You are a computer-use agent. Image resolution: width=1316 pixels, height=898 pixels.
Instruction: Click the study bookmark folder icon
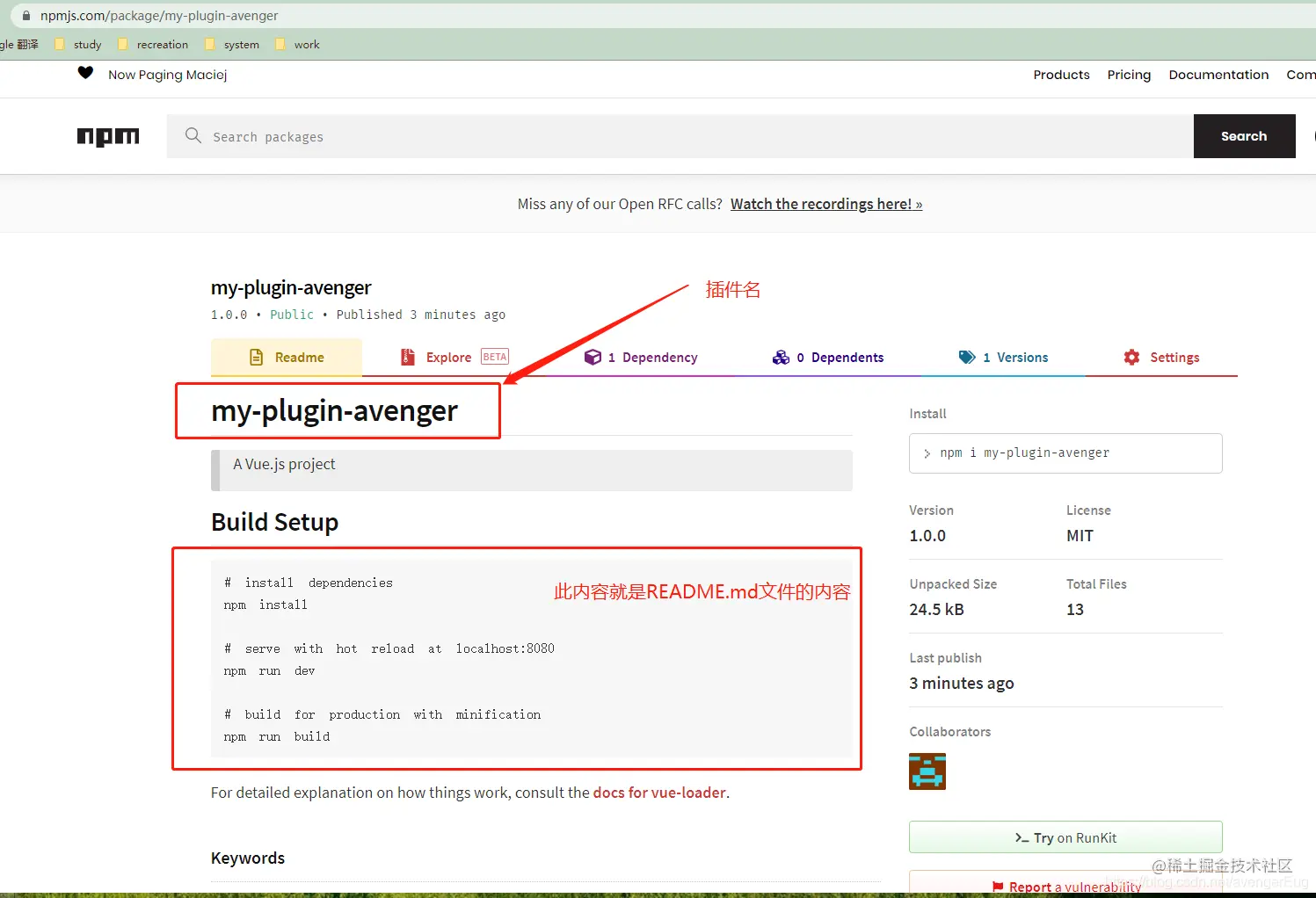coord(60,44)
